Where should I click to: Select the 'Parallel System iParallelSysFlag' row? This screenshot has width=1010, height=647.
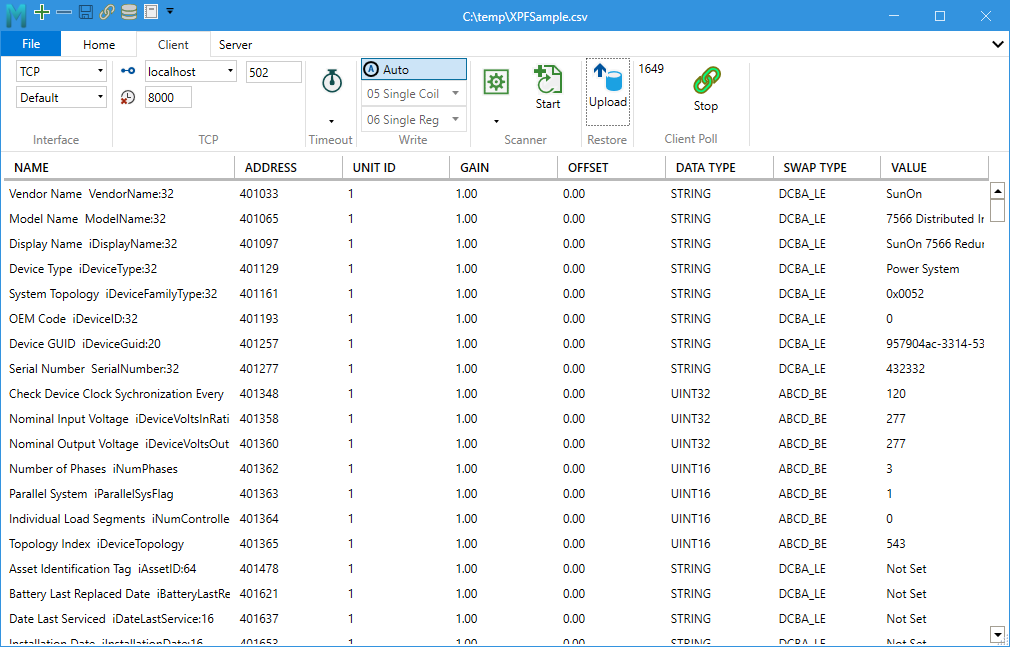pos(496,494)
